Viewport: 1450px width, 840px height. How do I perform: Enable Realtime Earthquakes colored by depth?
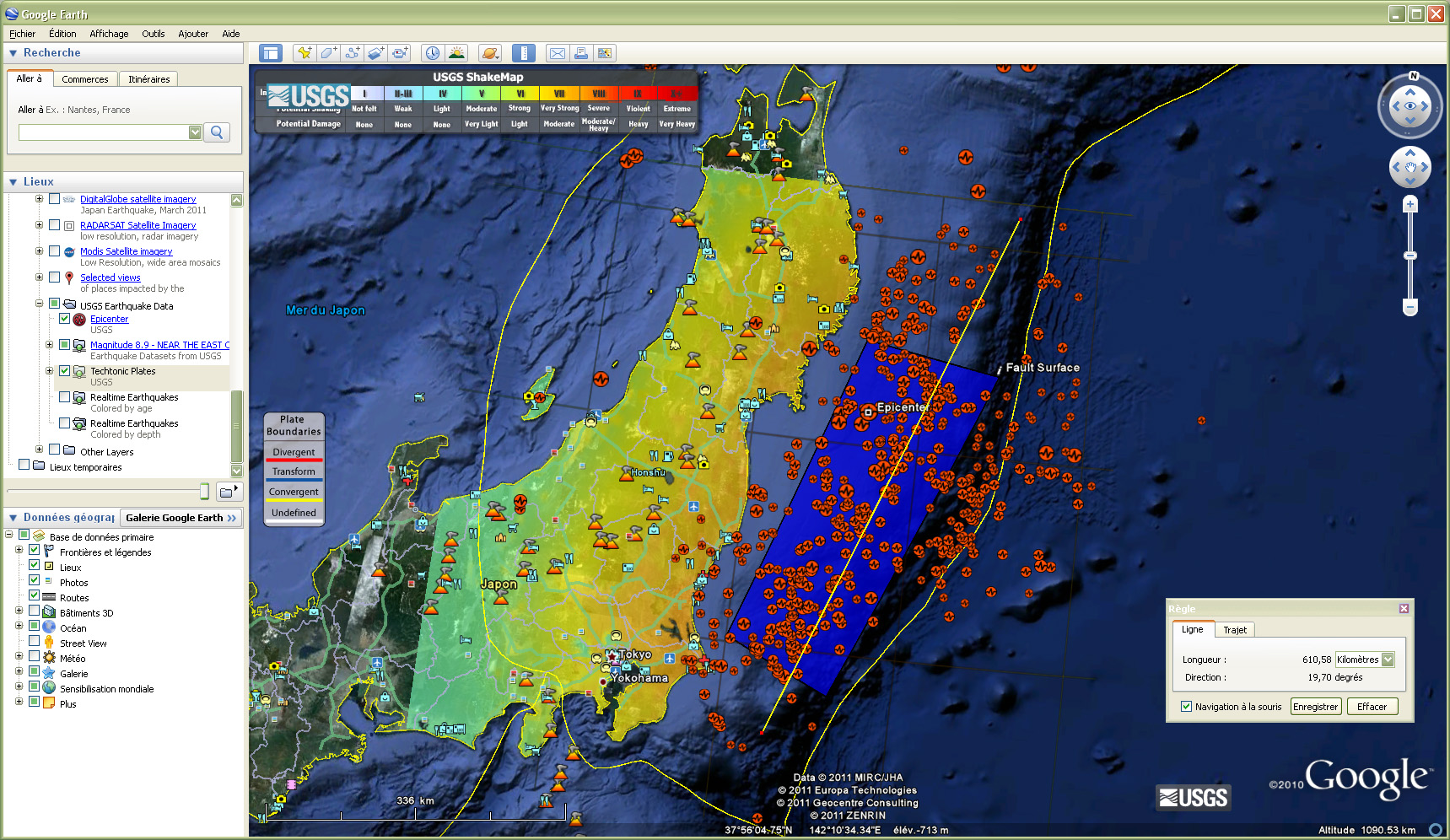click(x=64, y=423)
